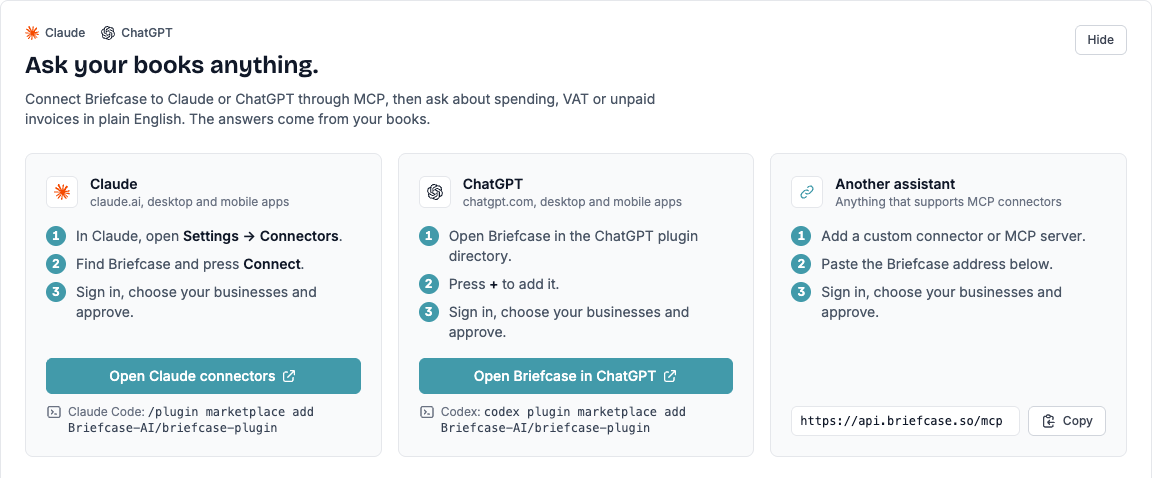The height and width of the screenshot is (478, 1152).
Task: Click the clipboard icon on Copy button
Action: pyautogui.click(x=1049, y=421)
